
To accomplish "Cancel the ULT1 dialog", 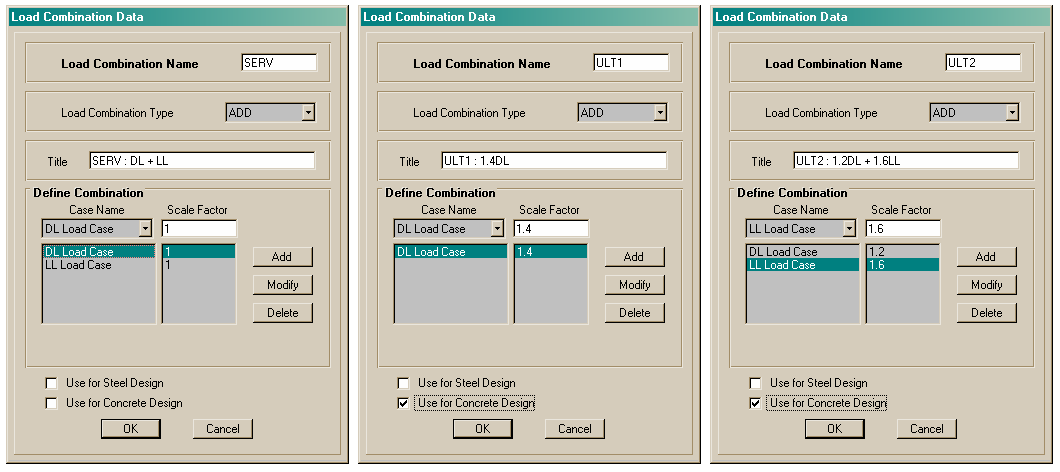I will click(x=575, y=429).
